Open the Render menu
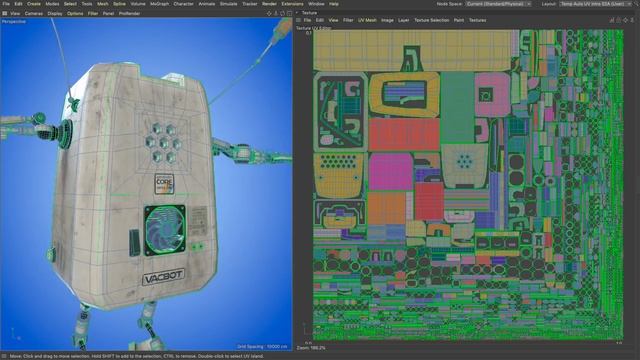 (x=269, y=4)
